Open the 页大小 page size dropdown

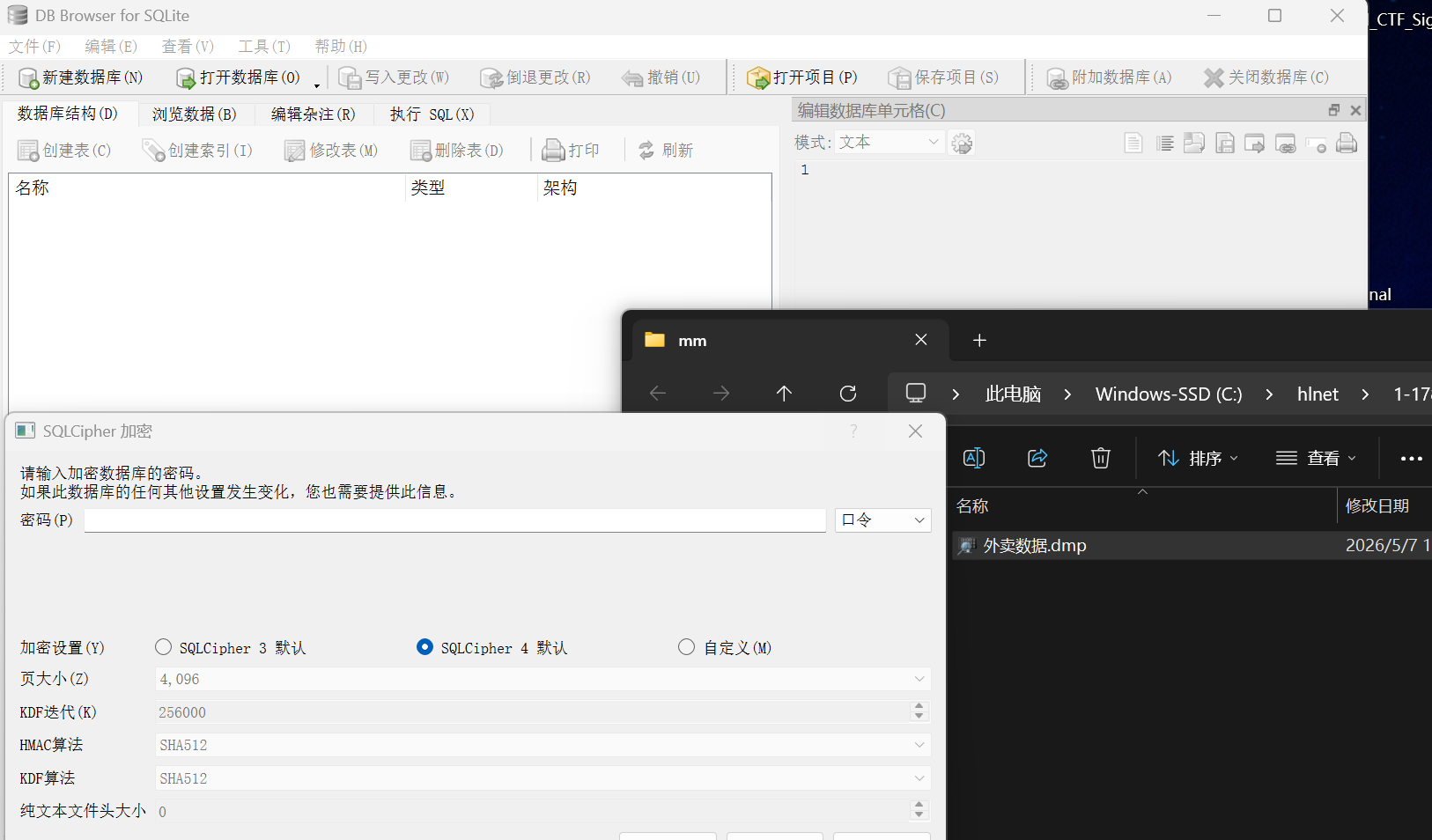(x=543, y=679)
